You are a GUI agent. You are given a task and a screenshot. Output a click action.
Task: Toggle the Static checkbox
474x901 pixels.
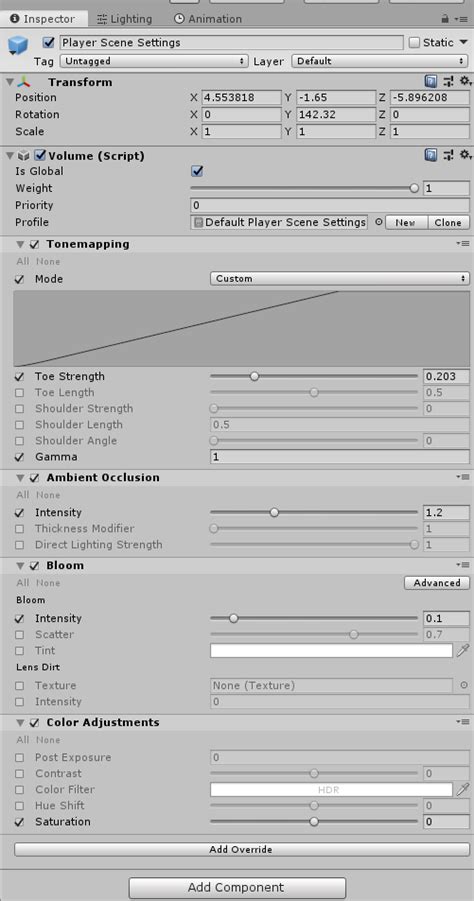[414, 43]
